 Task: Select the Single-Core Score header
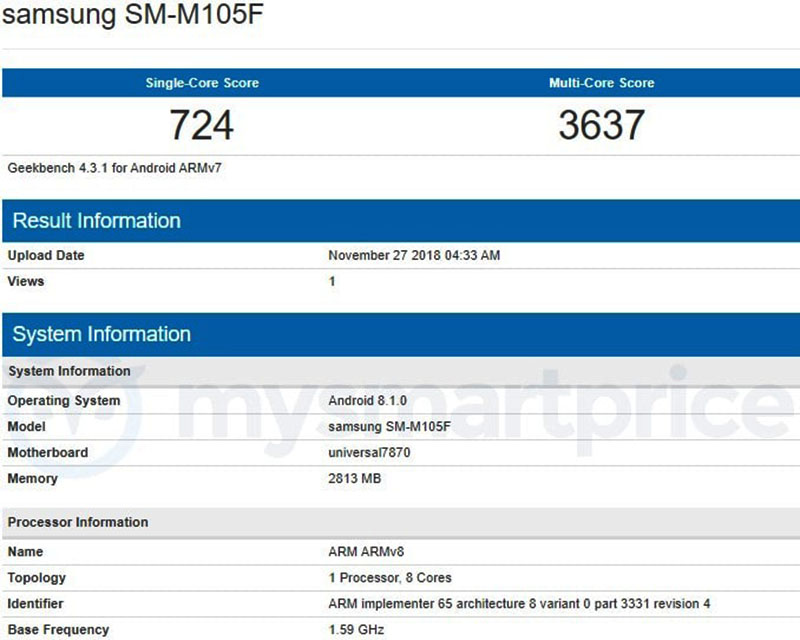[203, 83]
